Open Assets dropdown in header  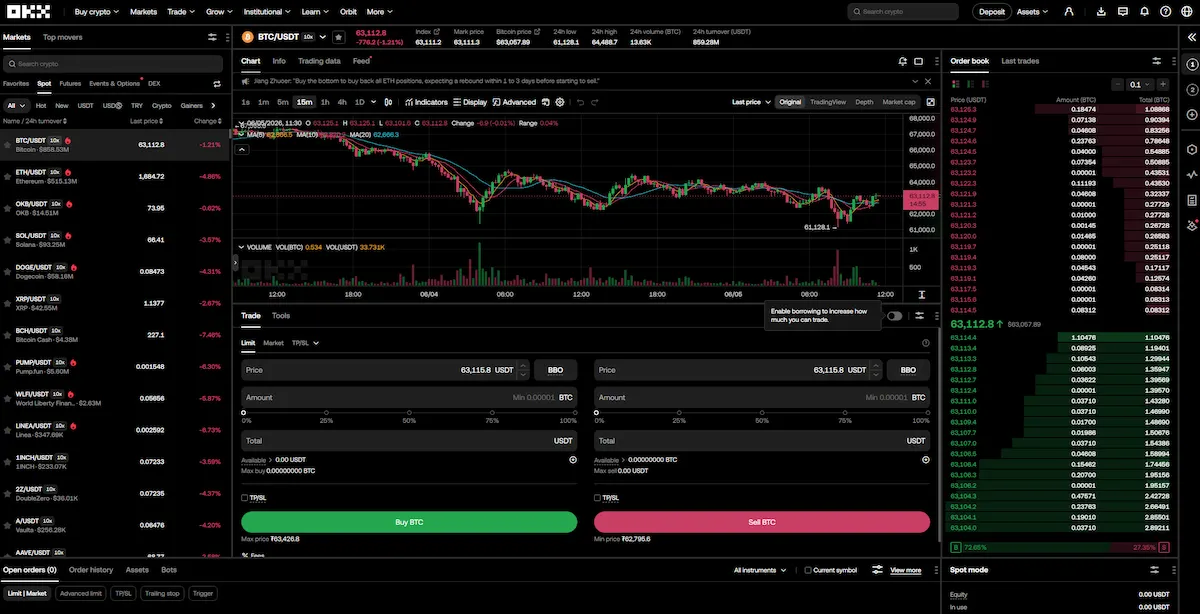click(1032, 12)
